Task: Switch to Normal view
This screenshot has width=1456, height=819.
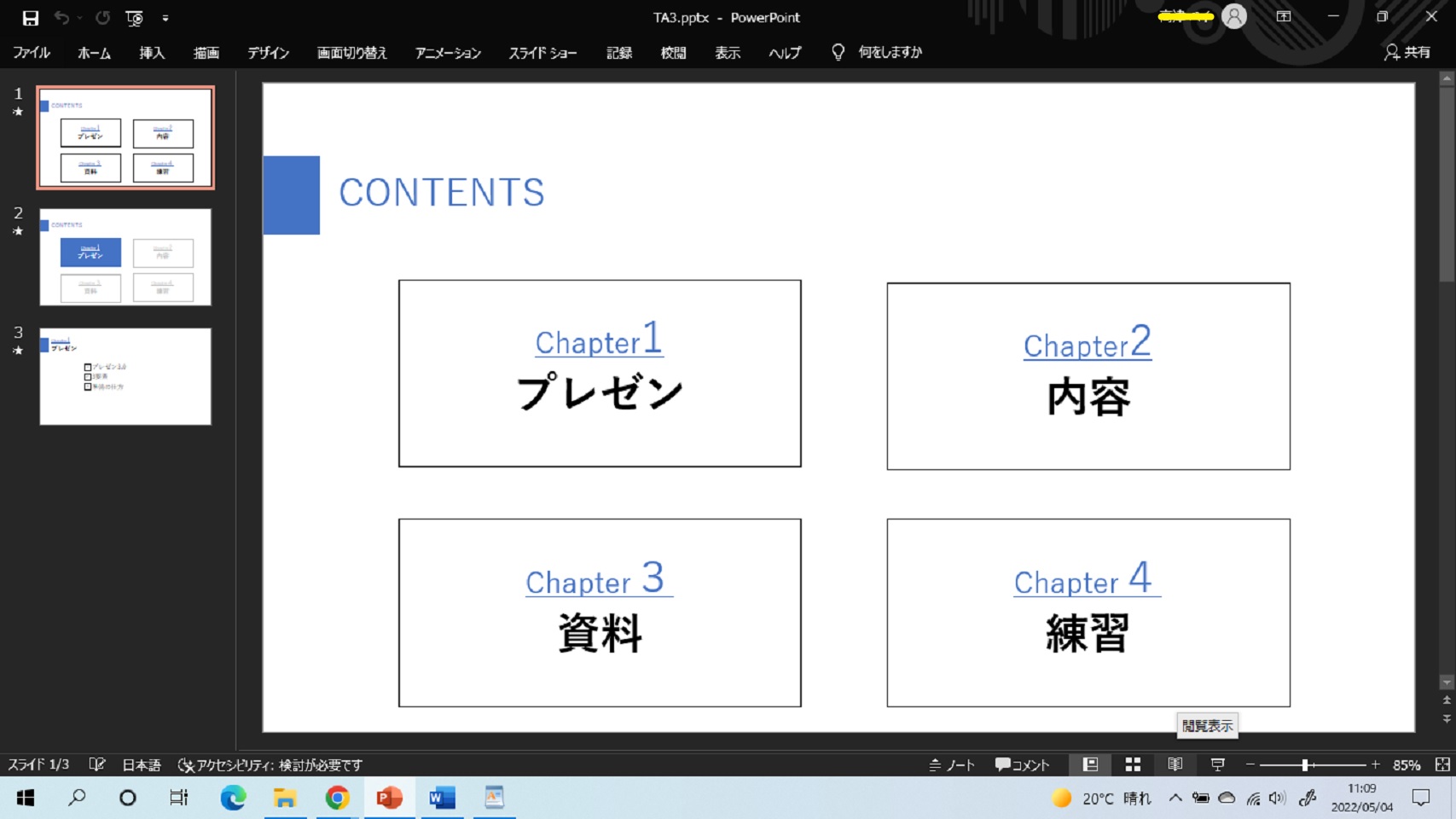Action: click(x=1090, y=764)
